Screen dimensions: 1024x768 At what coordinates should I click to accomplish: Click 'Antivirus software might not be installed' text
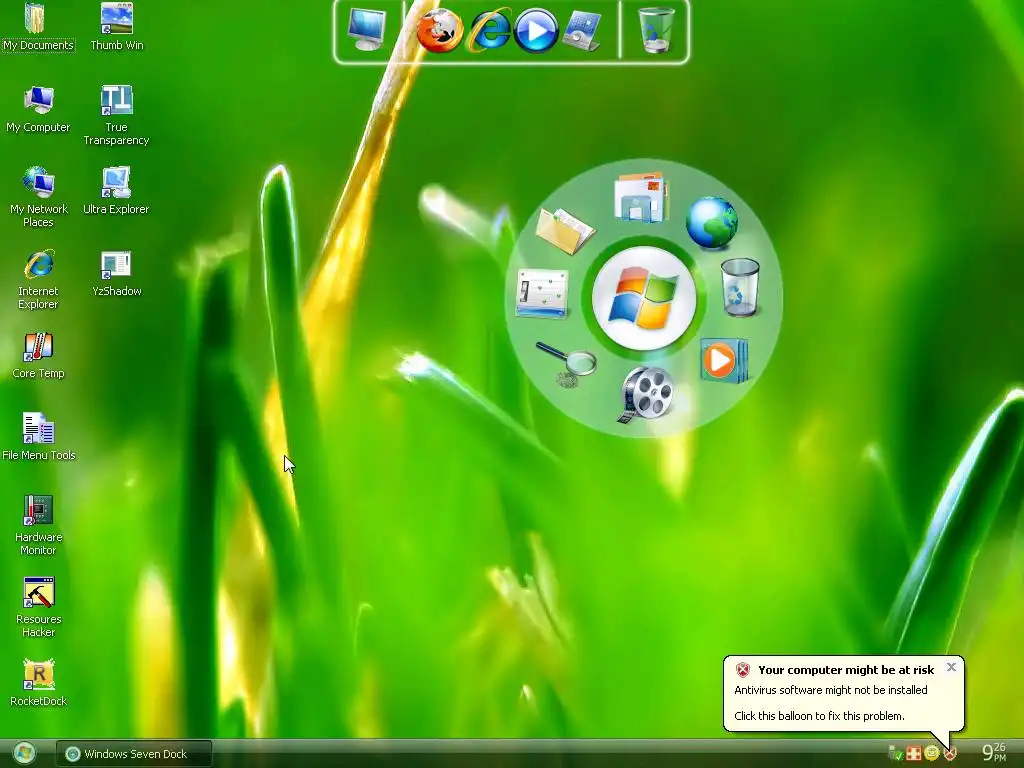click(x=831, y=690)
